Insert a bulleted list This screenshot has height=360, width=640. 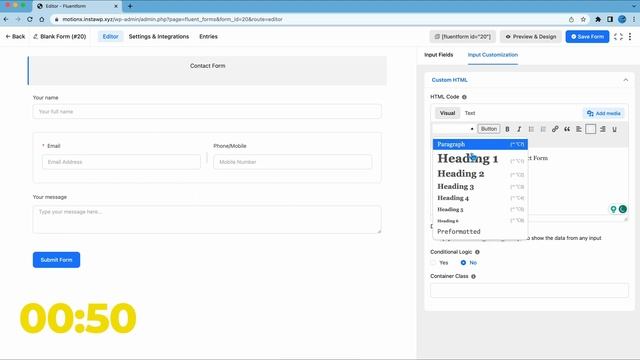[531, 129]
